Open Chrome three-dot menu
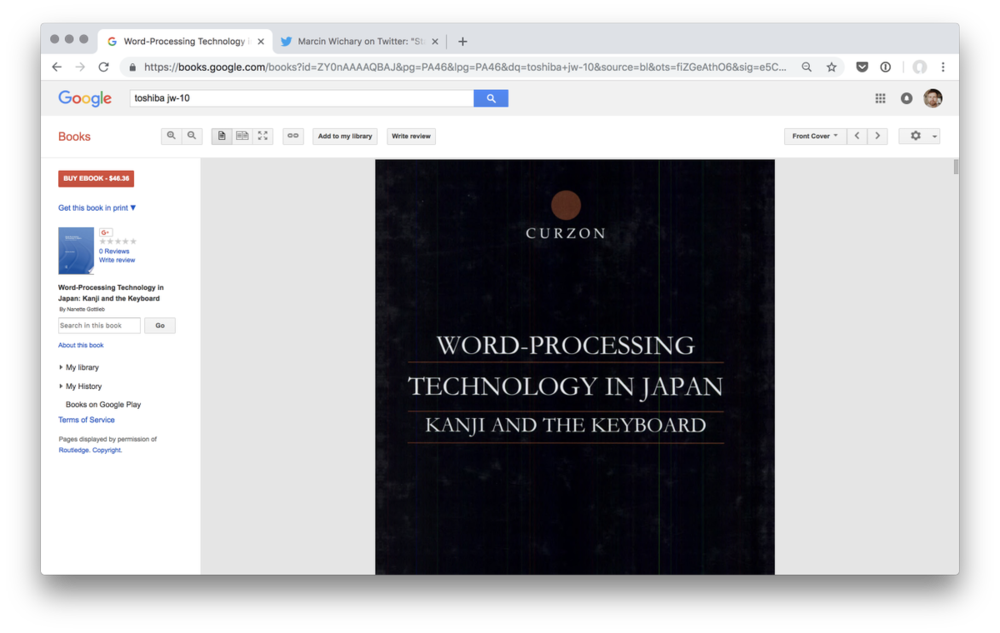The width and height of the screenshot is (1000, 633). coord(943,67)
